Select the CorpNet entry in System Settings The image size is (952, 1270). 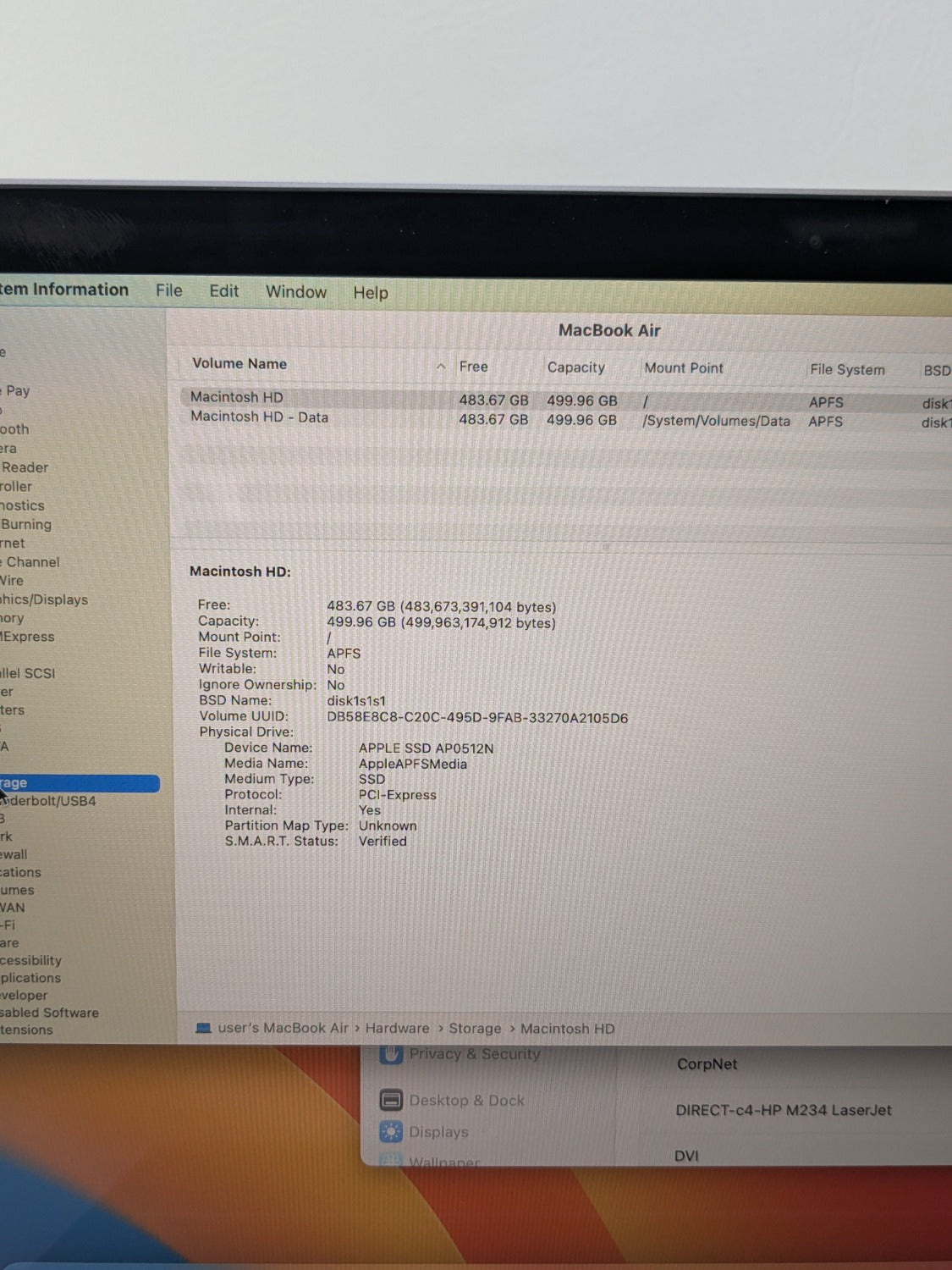tap(707, 1064)
